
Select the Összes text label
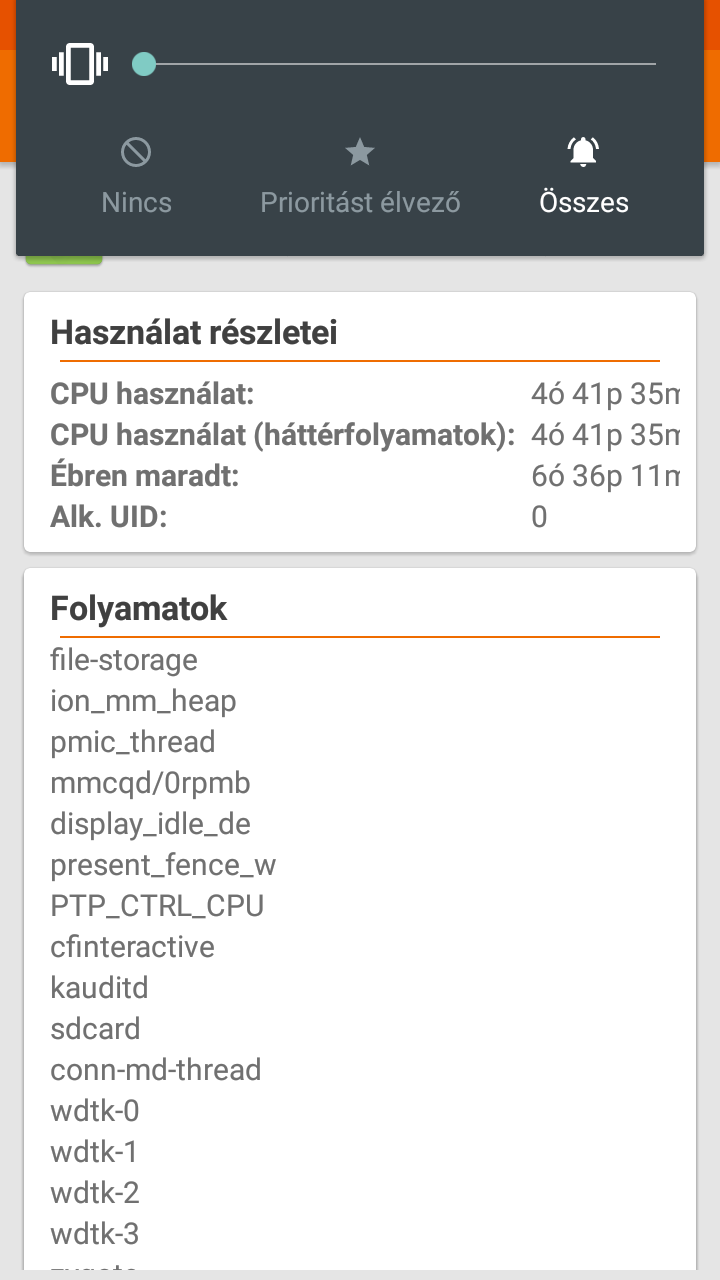click(584, 202)
